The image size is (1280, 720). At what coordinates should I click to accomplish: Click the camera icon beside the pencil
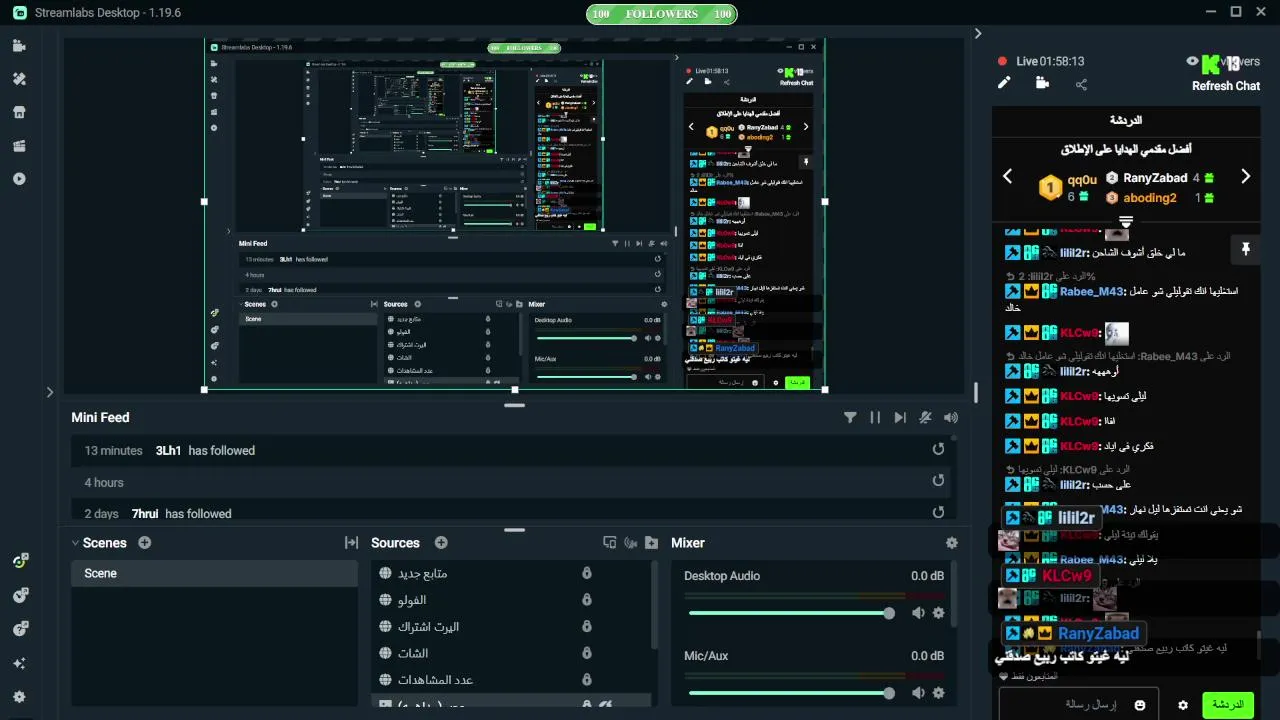[x=1042, y=83]
